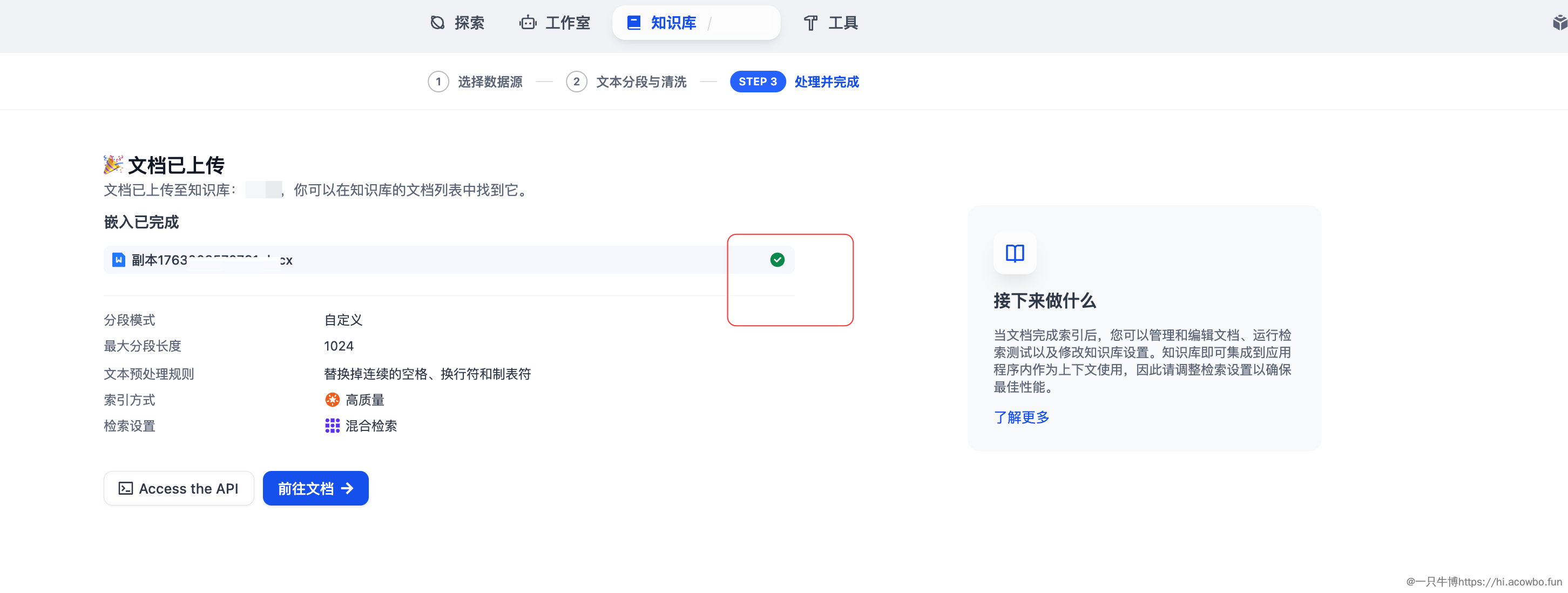Click the green checkmark on the uploaded document
The height and width of the screenshot is (593, 1568).
(778, 259)
